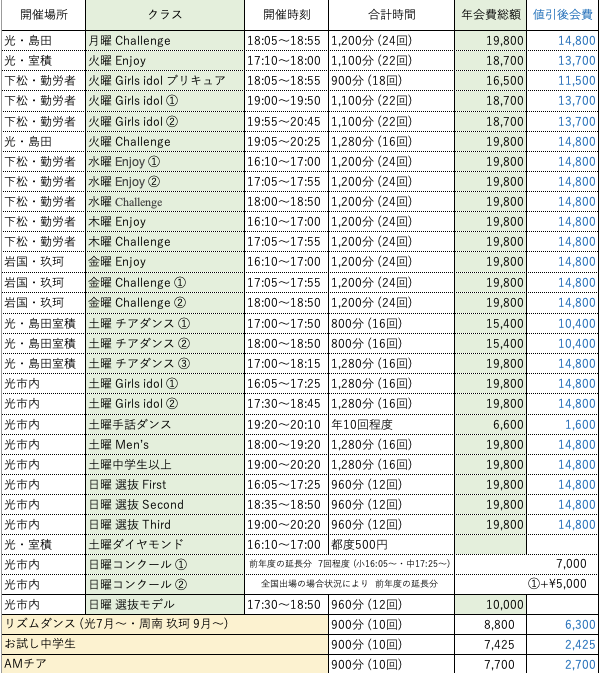Click the 8,800 annual fee cell
The width and height of the screenshot is (599, 673).
(490, 624)
